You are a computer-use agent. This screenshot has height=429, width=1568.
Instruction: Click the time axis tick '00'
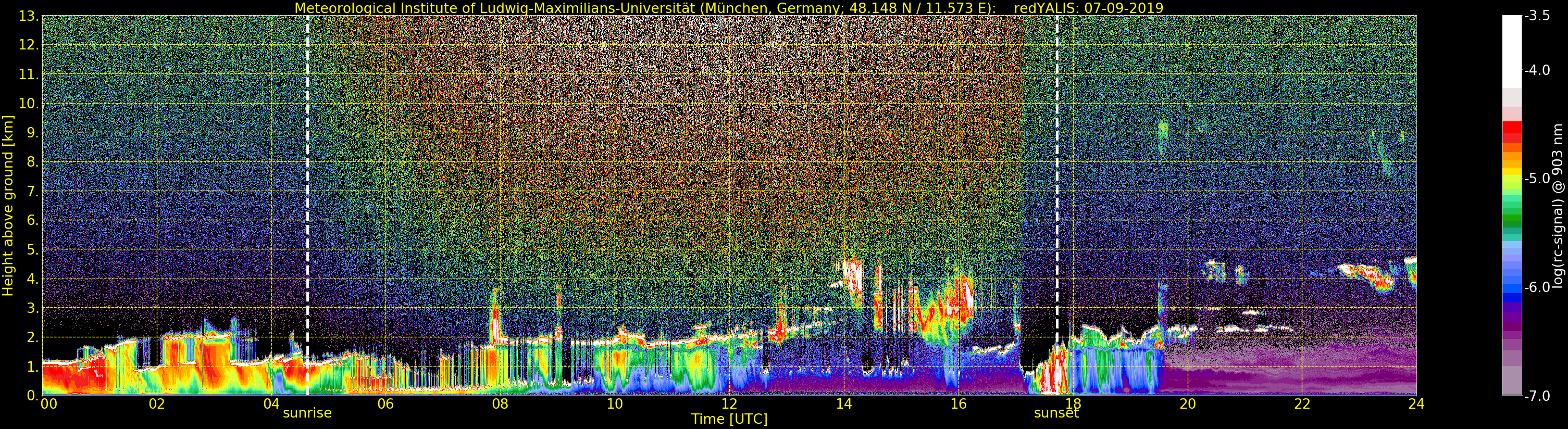point(48,403)
